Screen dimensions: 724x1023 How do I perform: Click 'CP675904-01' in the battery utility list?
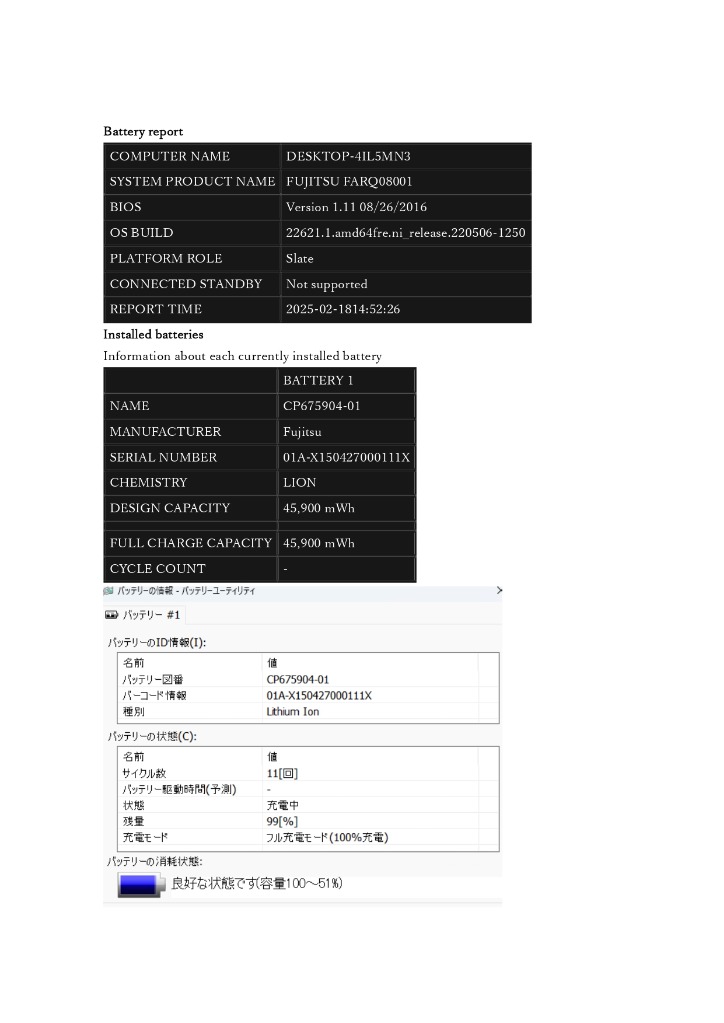[x=298, y=679]
